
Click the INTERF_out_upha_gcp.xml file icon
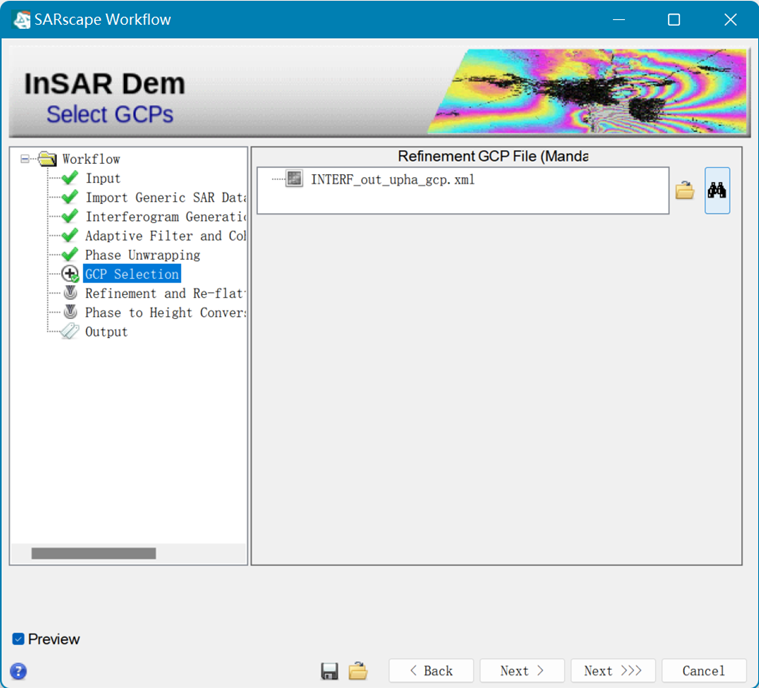[x=294, y=179]
